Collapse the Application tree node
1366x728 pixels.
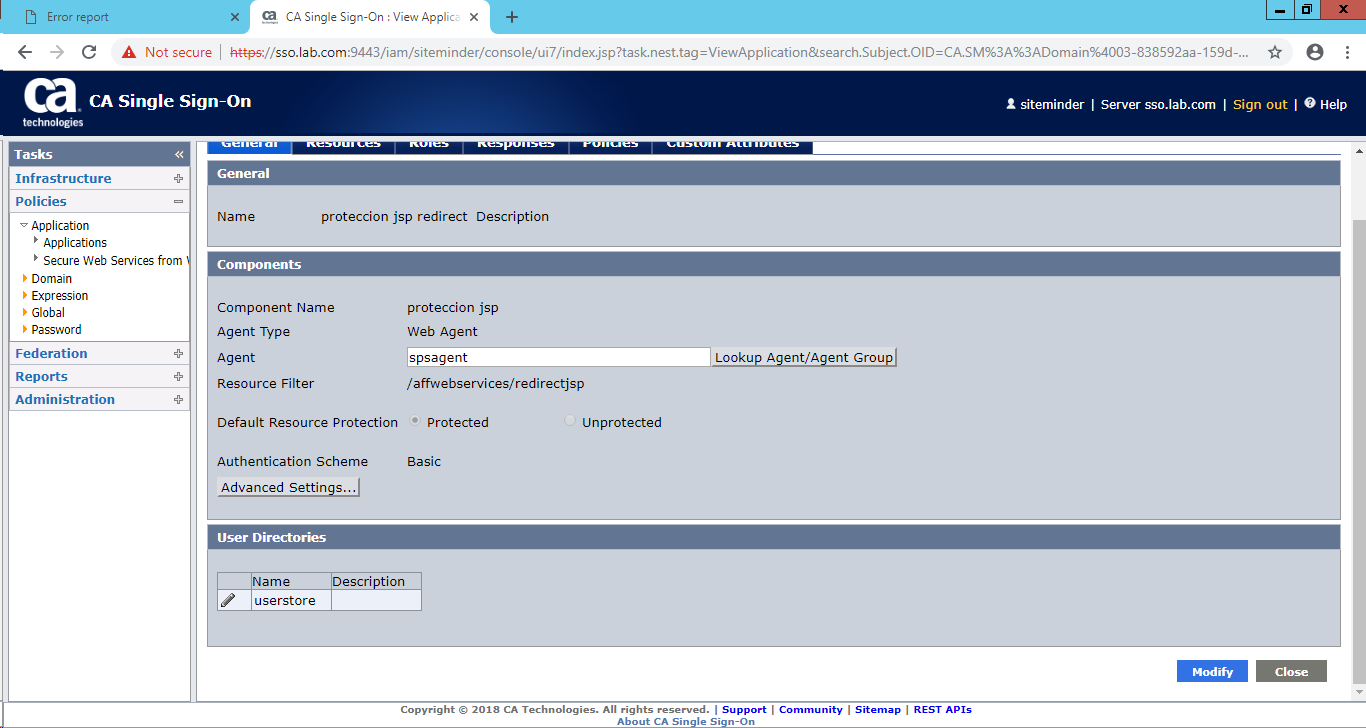24,226
